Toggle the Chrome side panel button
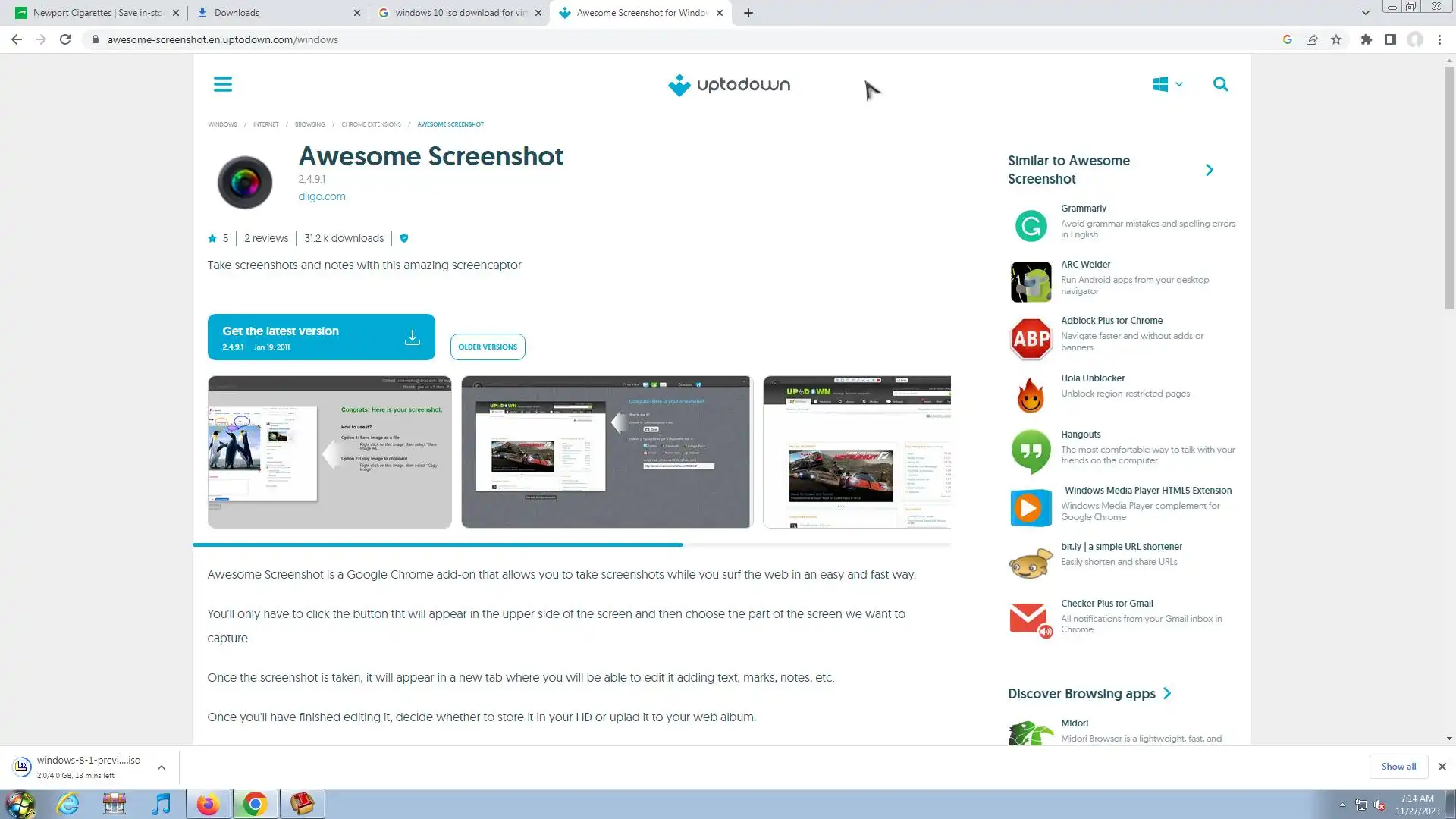The height and width of the screenshot is (819, 1456). (1390, 39)
